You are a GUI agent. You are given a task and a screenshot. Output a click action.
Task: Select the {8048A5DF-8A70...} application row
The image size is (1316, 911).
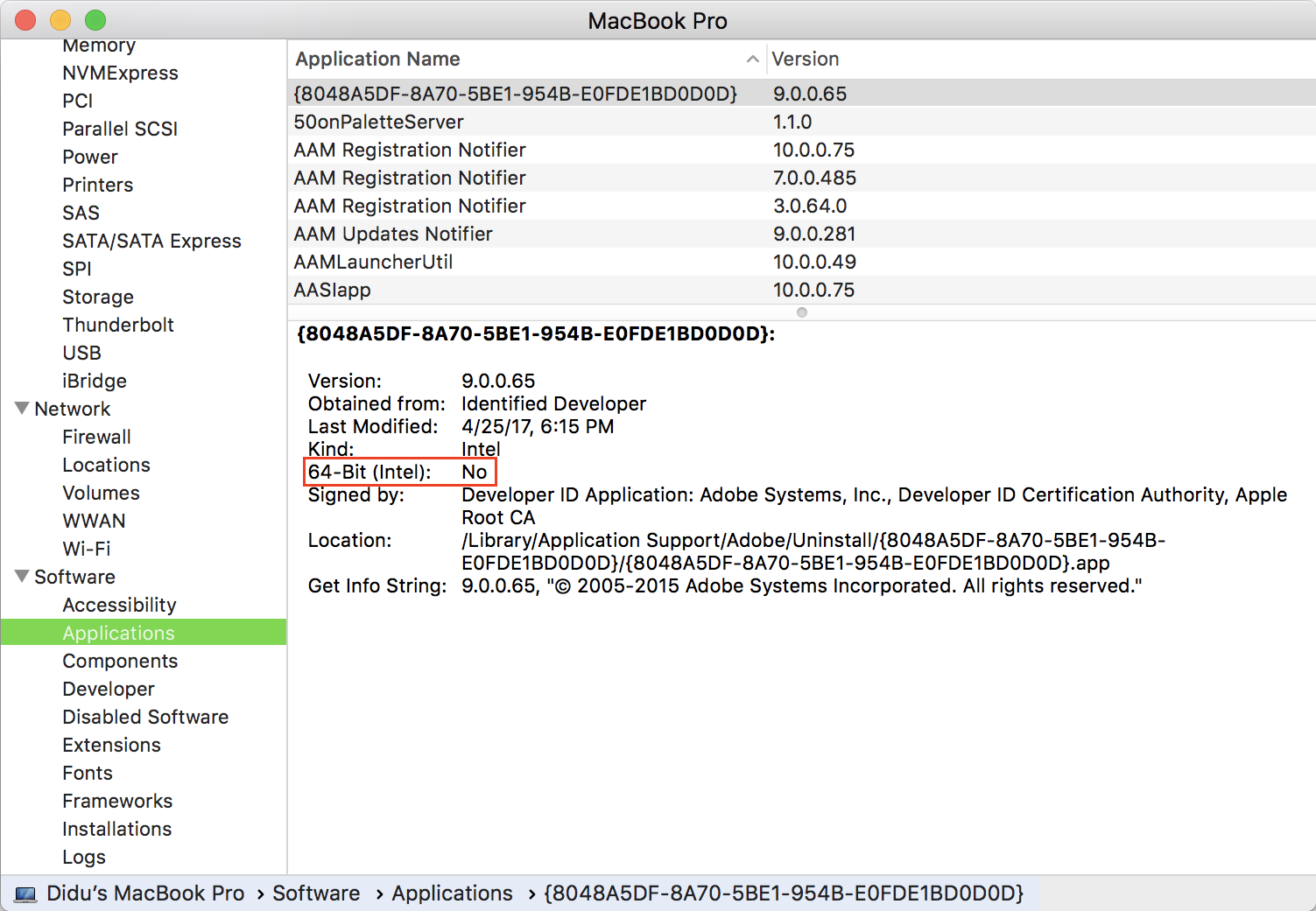click(x=801, y=94)
